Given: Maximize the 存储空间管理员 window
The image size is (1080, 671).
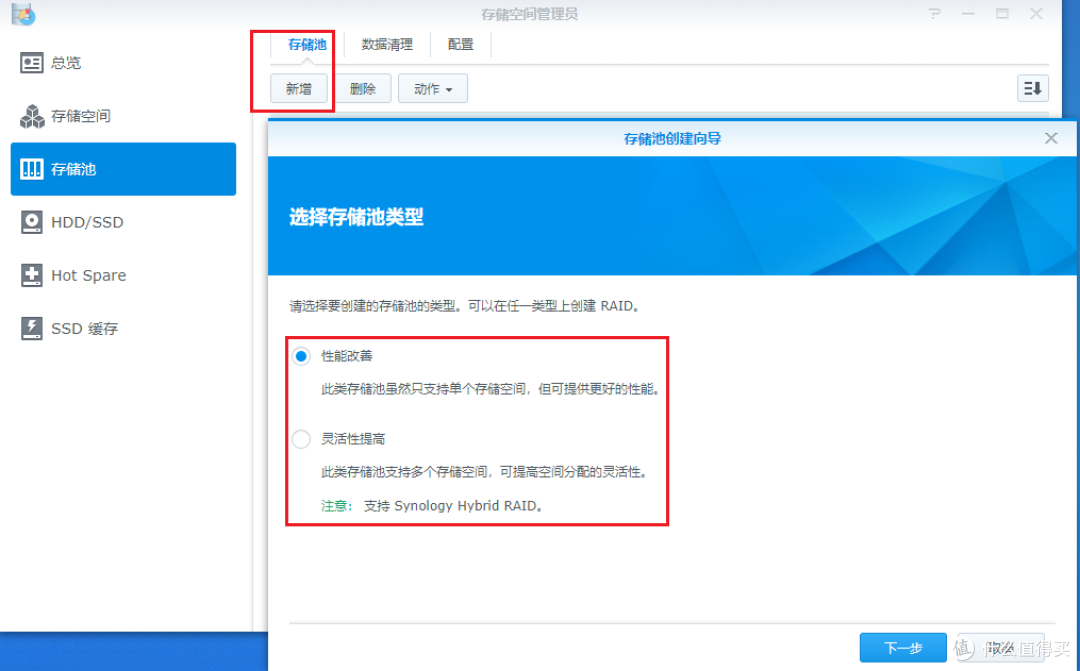Looking at the screenshot, I should pos(1002,14).
